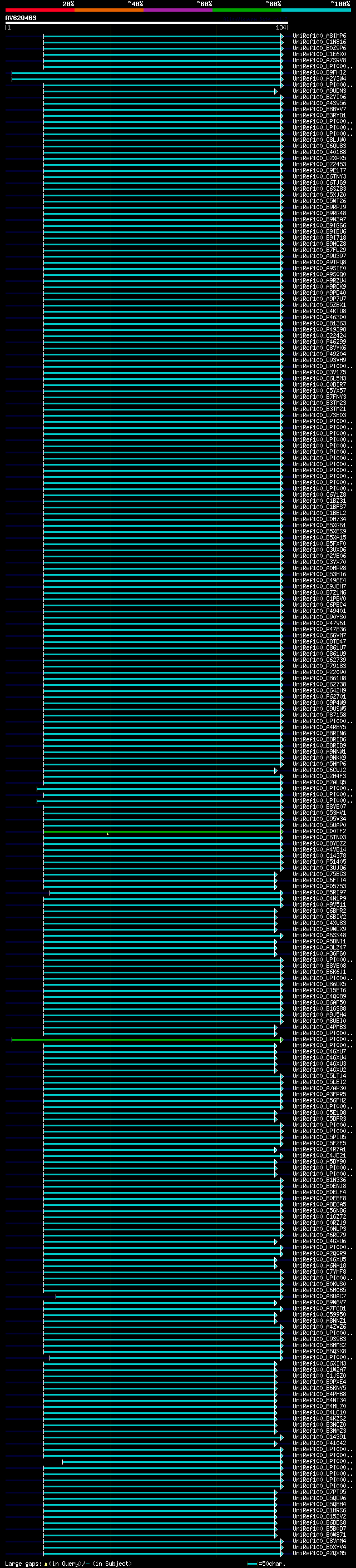Select hit UniRef100_B9IGG6
Viewport: 356px width, 1568px height.
319,225
